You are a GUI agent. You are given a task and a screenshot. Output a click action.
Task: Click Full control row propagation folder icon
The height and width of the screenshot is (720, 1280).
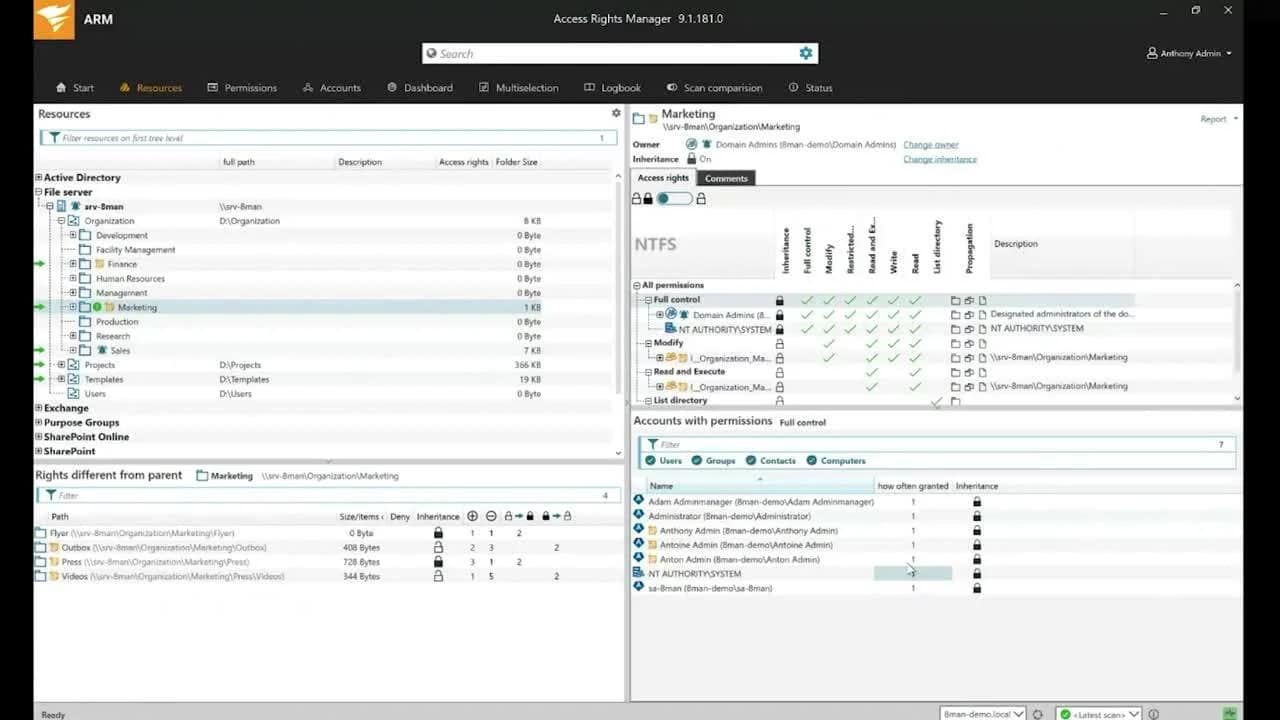[955, 300]
